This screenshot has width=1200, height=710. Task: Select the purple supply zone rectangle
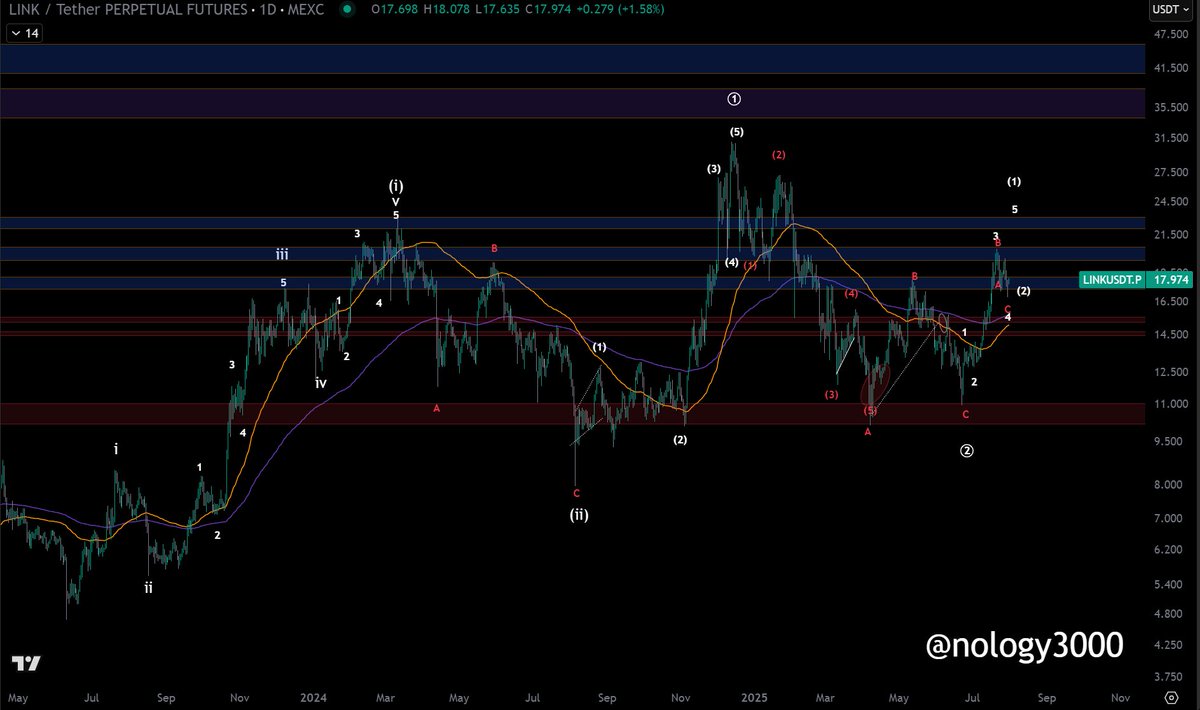pos(572,103)
